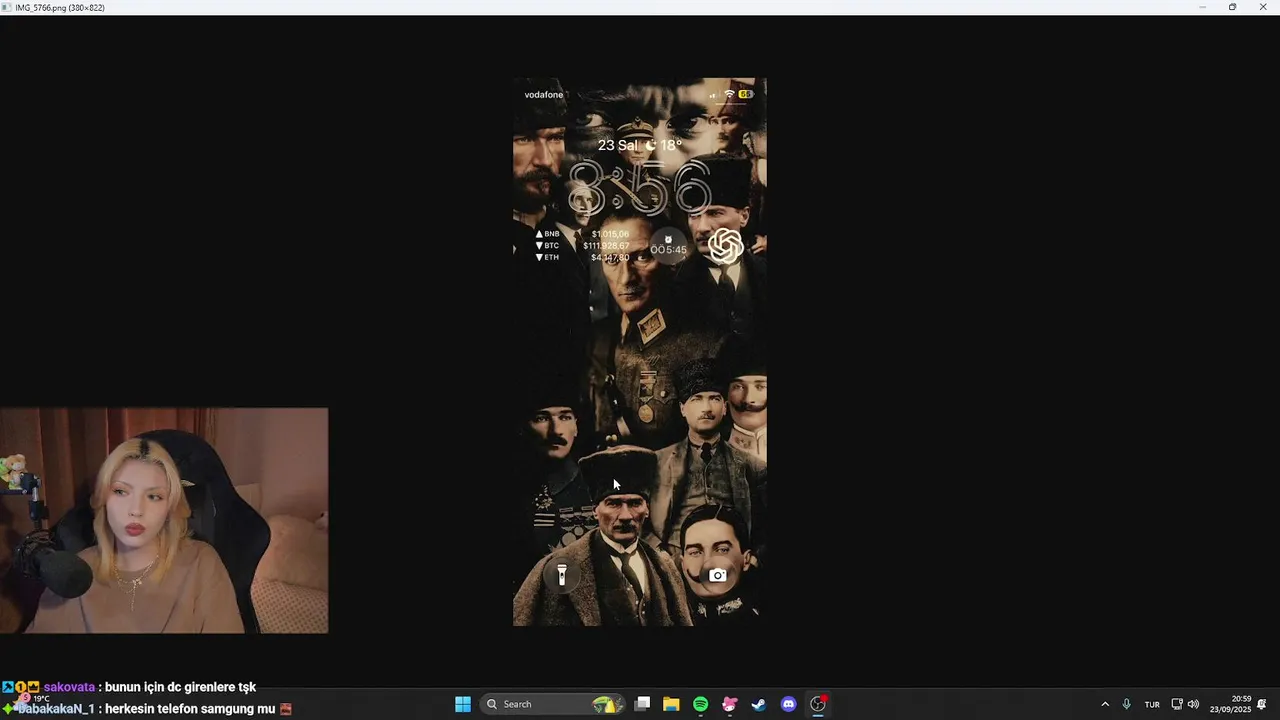Click the microphone tray icon

(x=1127, y=704)
